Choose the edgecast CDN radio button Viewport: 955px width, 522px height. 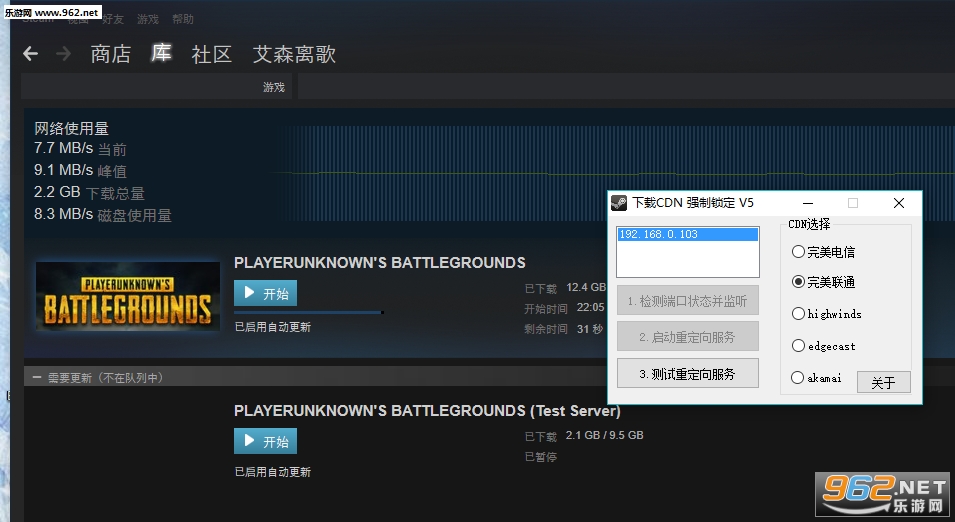tap(823, 346)
